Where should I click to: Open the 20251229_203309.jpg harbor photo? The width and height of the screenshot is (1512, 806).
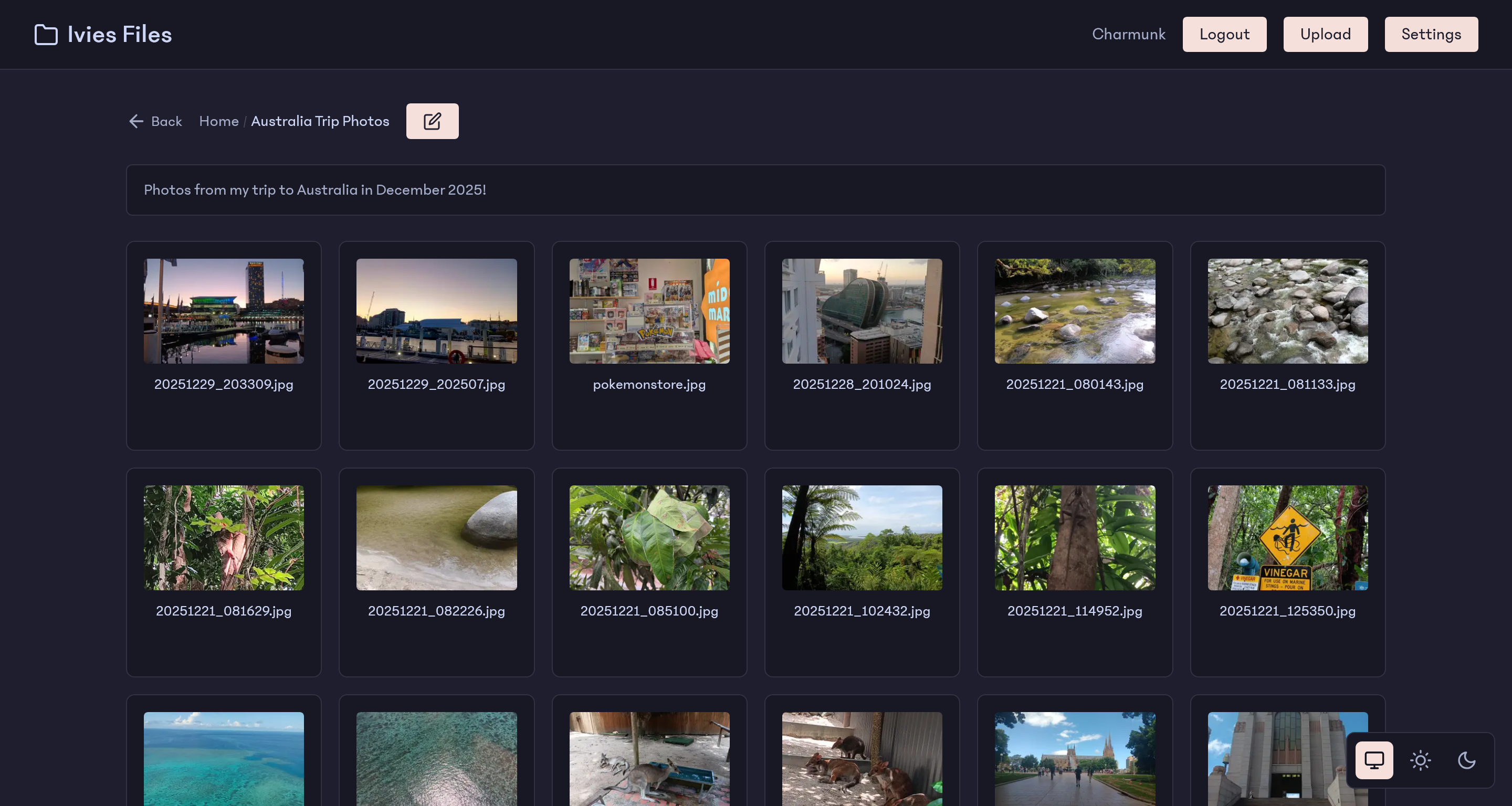tap(224, 312)
